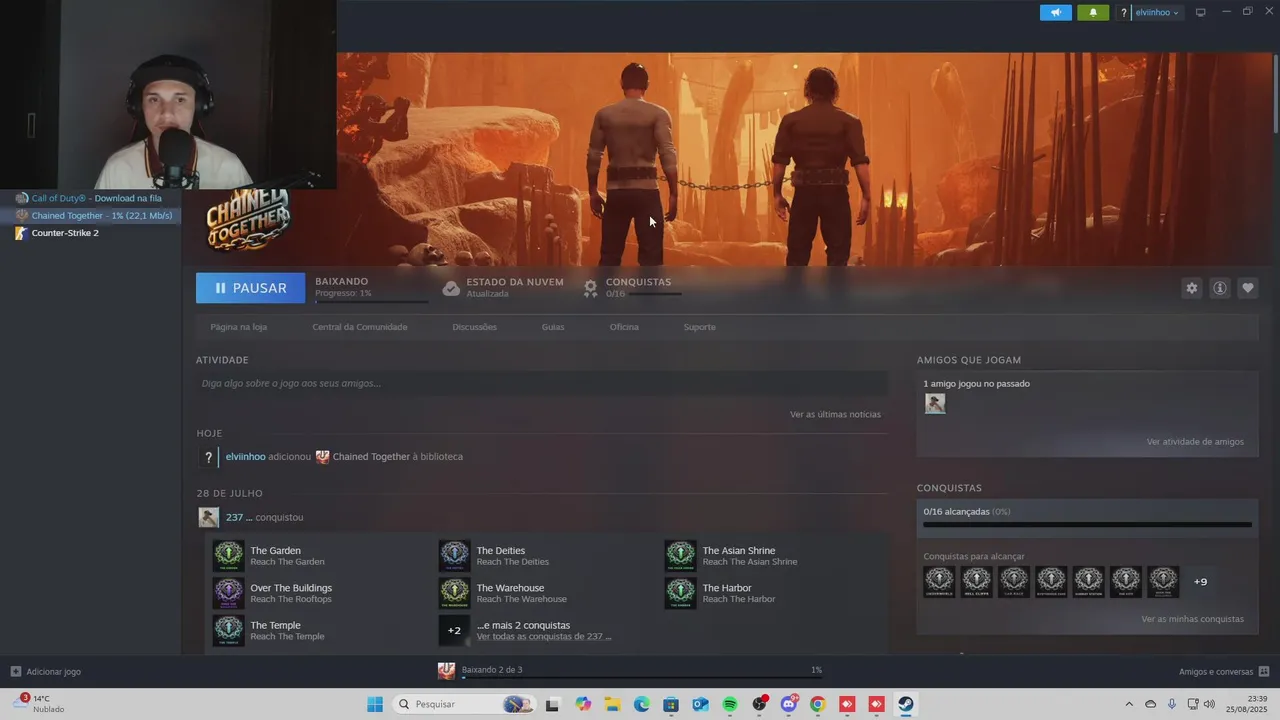
Task: Open the elviinhoo profile link in activity
Action: 245,457
